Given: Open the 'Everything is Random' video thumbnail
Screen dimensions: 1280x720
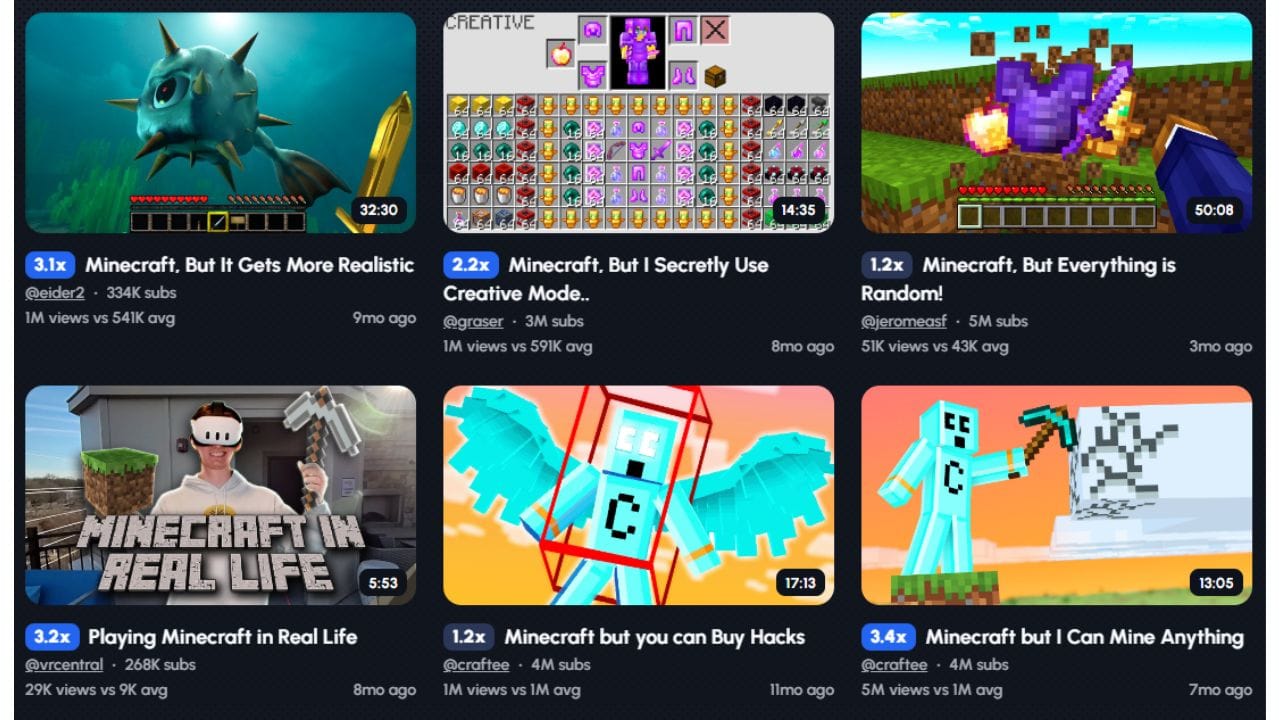Looking at the screenshot, I should click(x=1056, y=123).
